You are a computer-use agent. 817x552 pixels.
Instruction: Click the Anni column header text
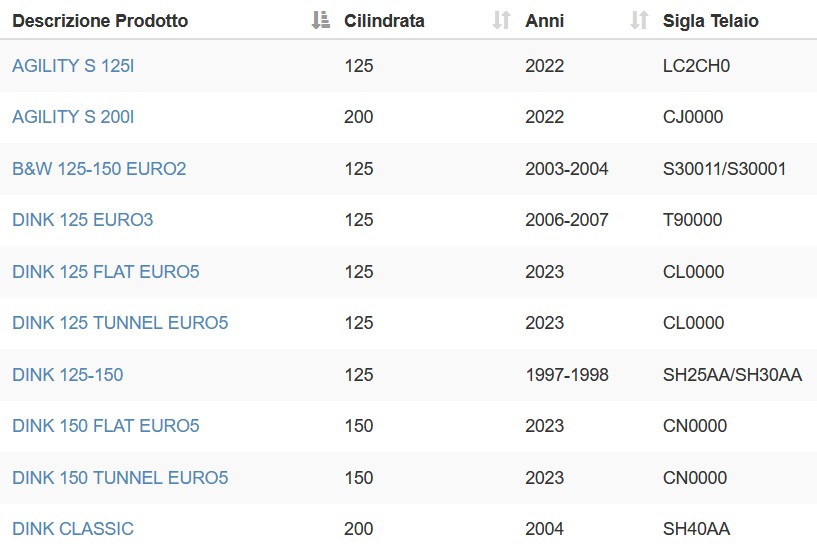click(544, 21)
